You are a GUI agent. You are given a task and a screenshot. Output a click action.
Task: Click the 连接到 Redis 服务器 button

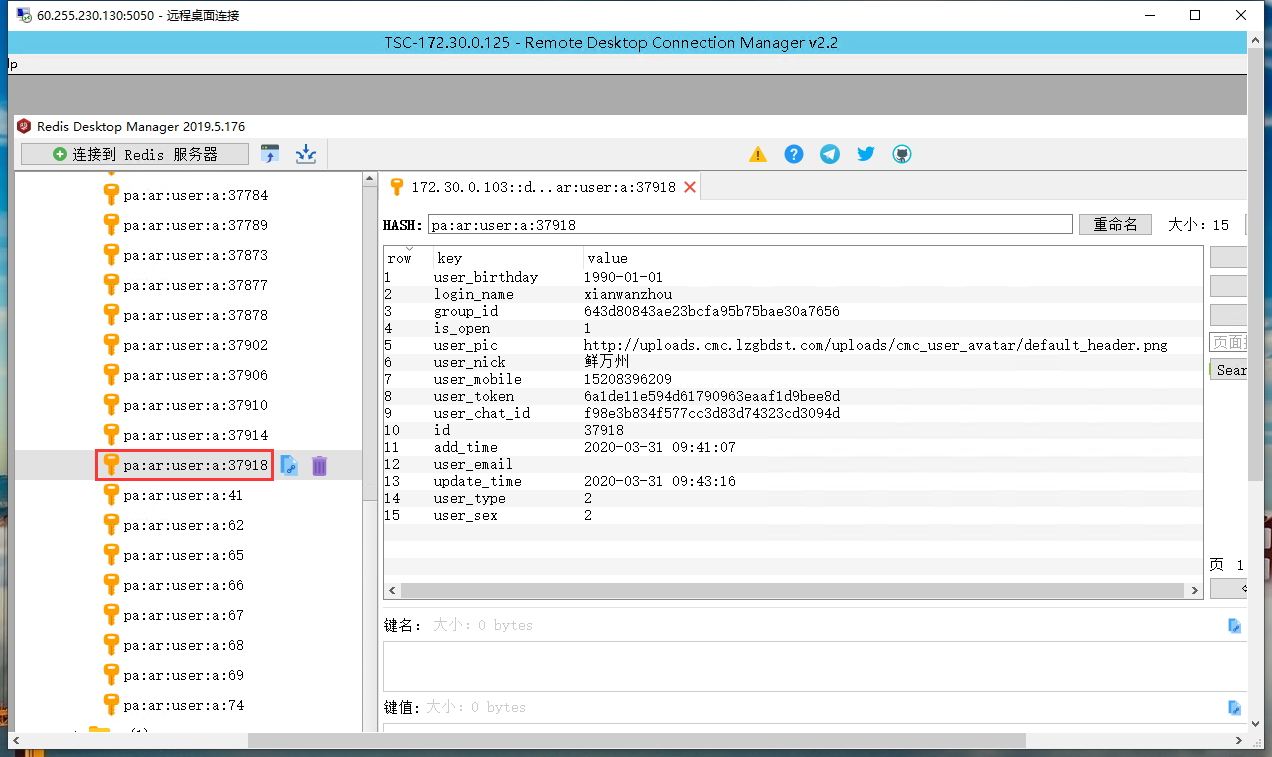coord(135,154)
